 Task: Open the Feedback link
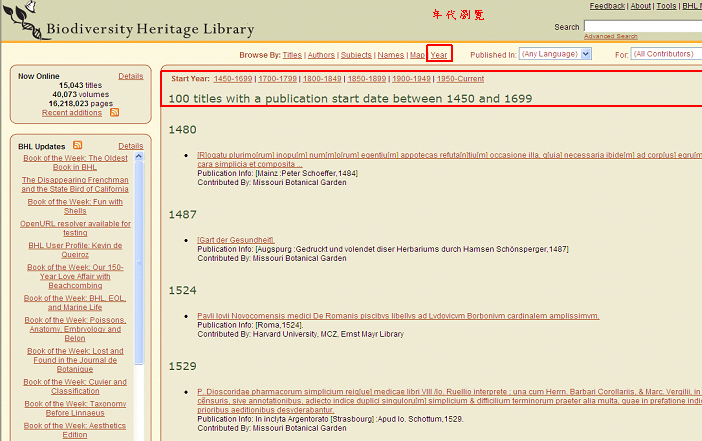(x=607, y=6)
